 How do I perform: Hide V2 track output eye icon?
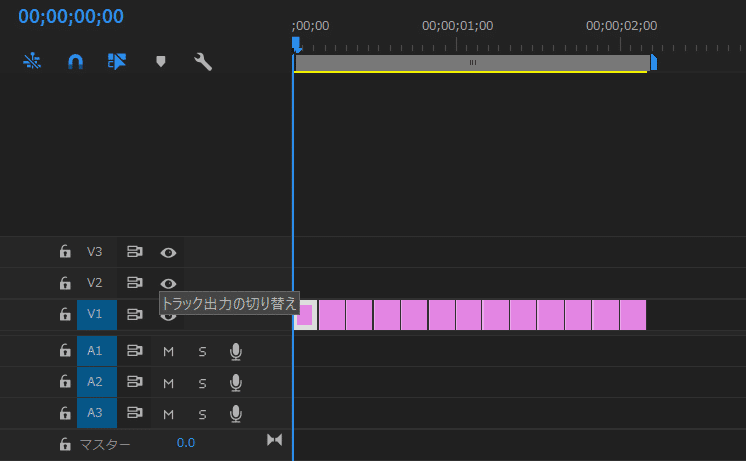(168, 284)
